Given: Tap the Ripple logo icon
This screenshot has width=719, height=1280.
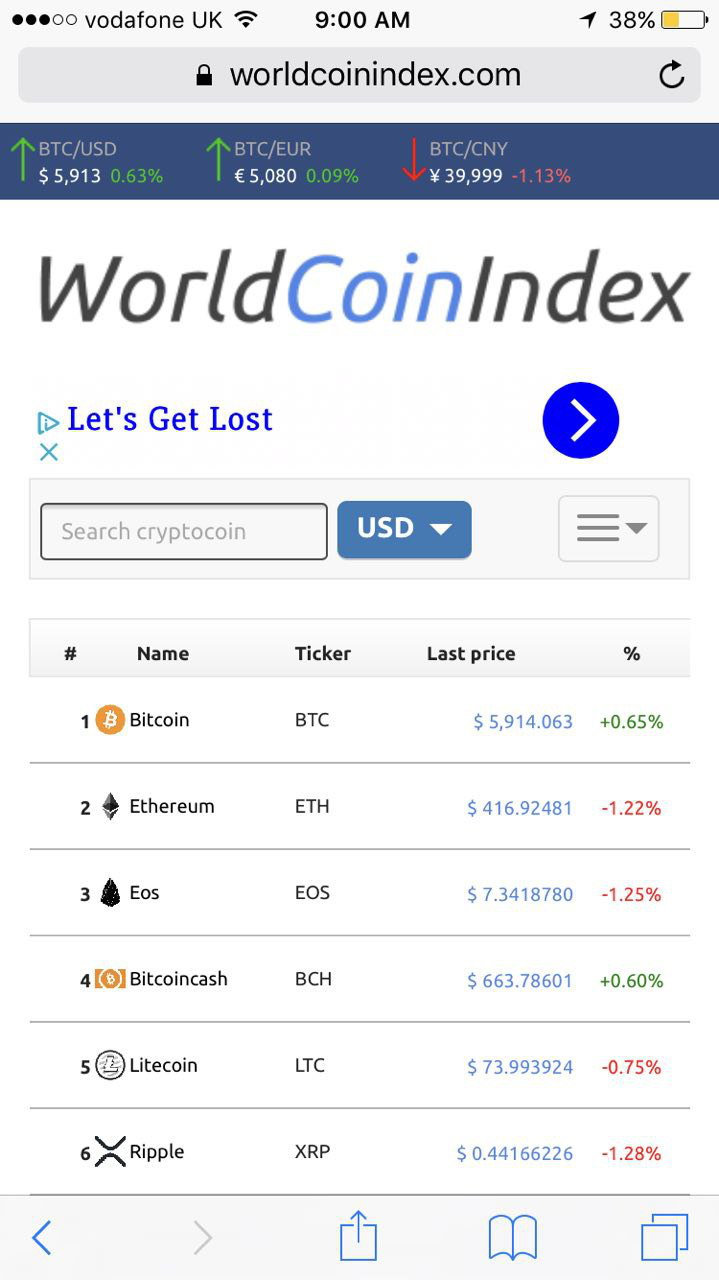Looking at the screenshot, I should click(x=110, y=1152).
